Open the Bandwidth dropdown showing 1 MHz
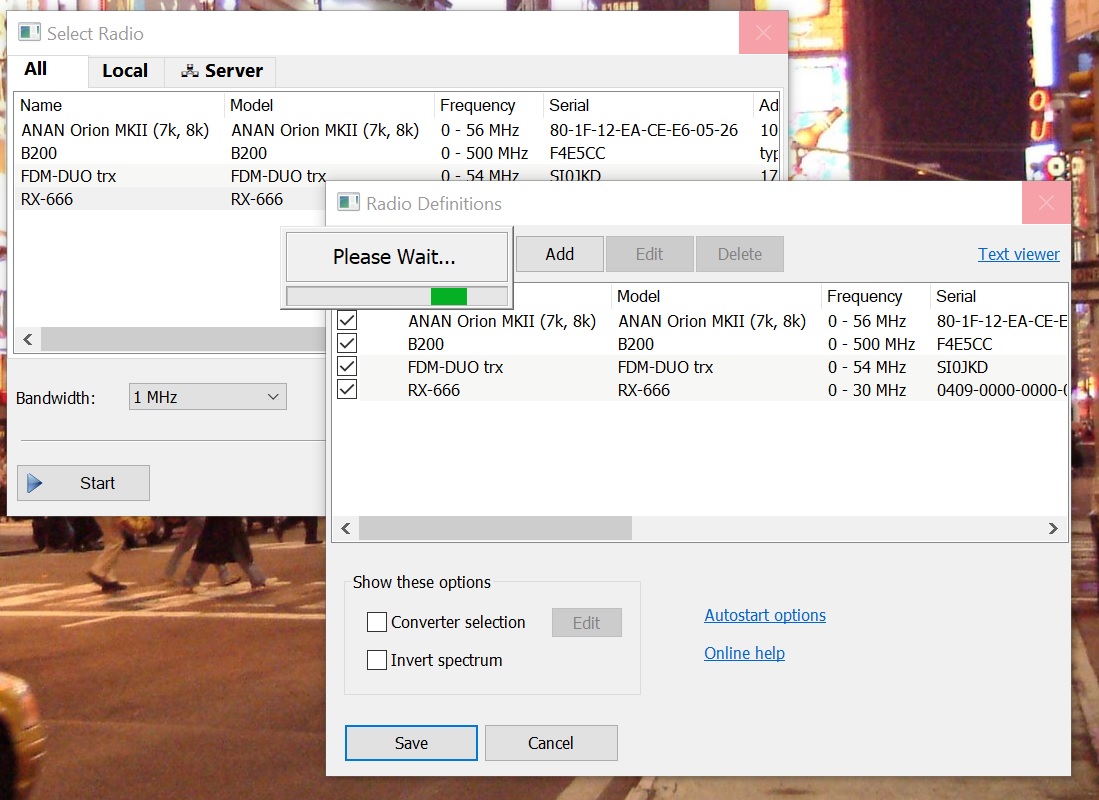 [x=207, y=397]
